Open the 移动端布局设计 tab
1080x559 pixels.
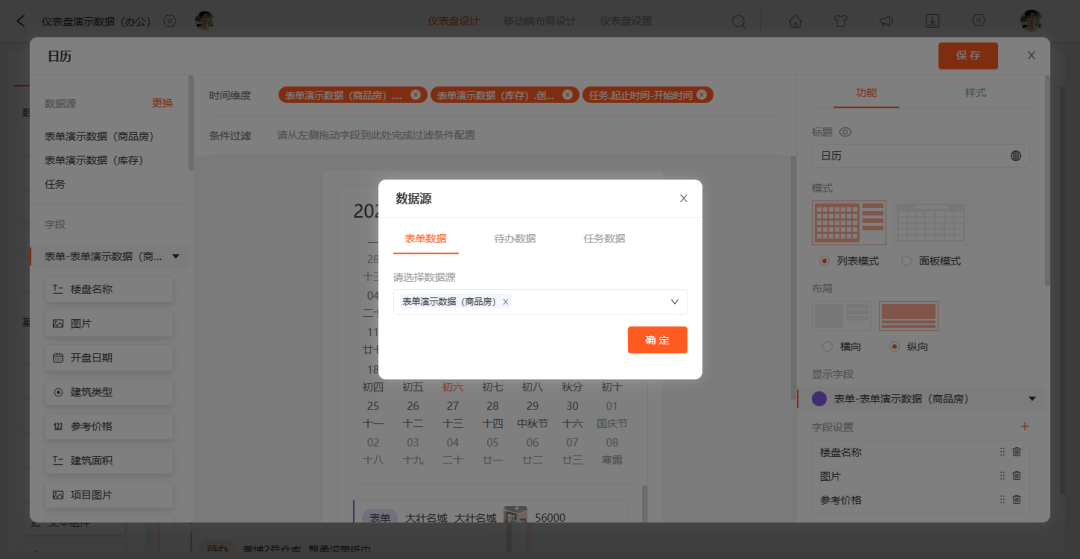[539, 21]
